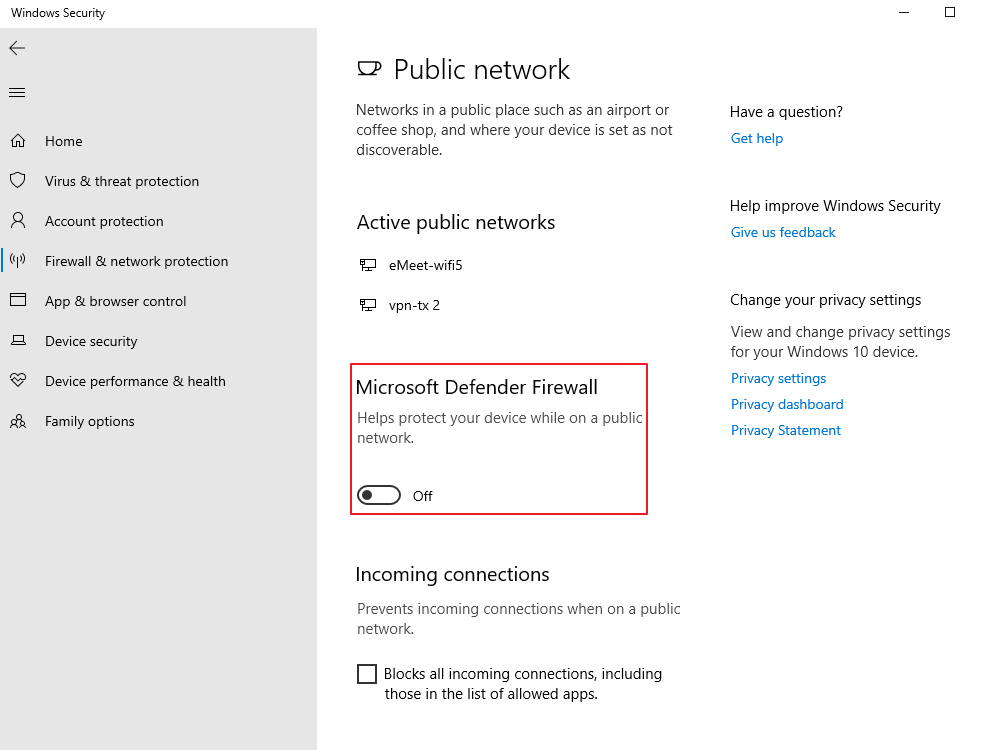Select the eMeet-wifi5 network entry
The height and width of the screenshot is (750, 988).
coord(425,265)
